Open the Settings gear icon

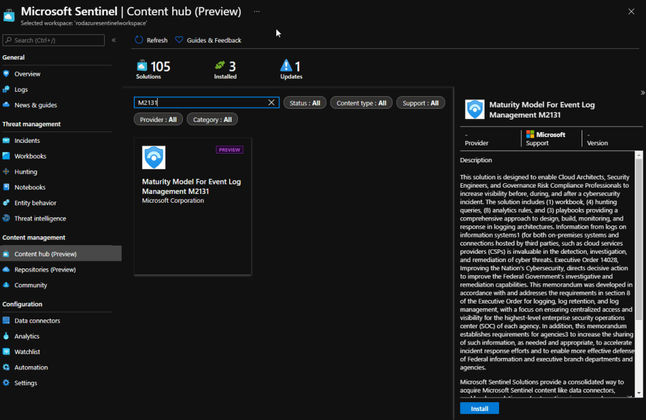[x=6, y=383]
